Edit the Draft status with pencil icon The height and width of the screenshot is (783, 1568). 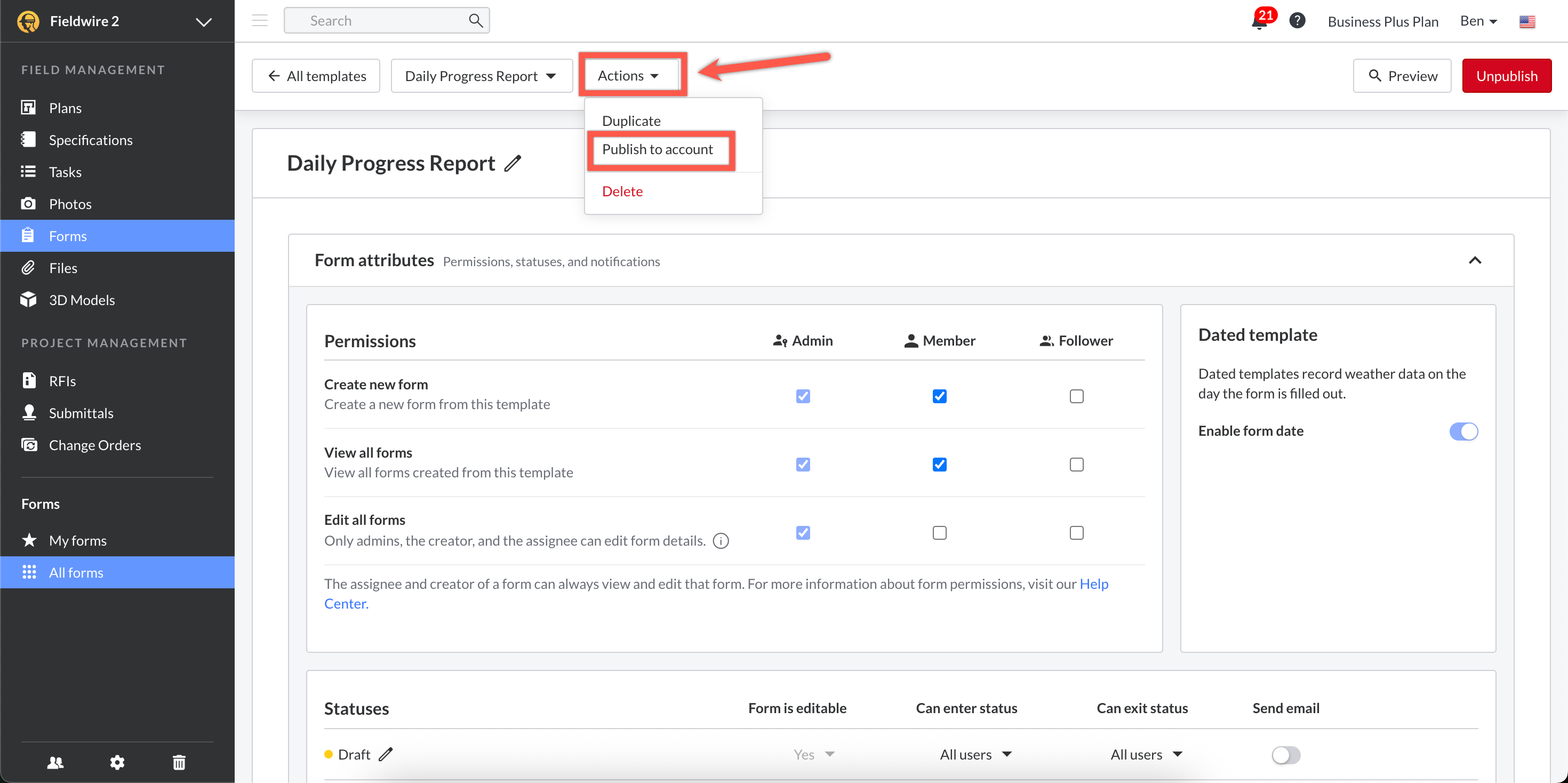click(x=386, y=754)
